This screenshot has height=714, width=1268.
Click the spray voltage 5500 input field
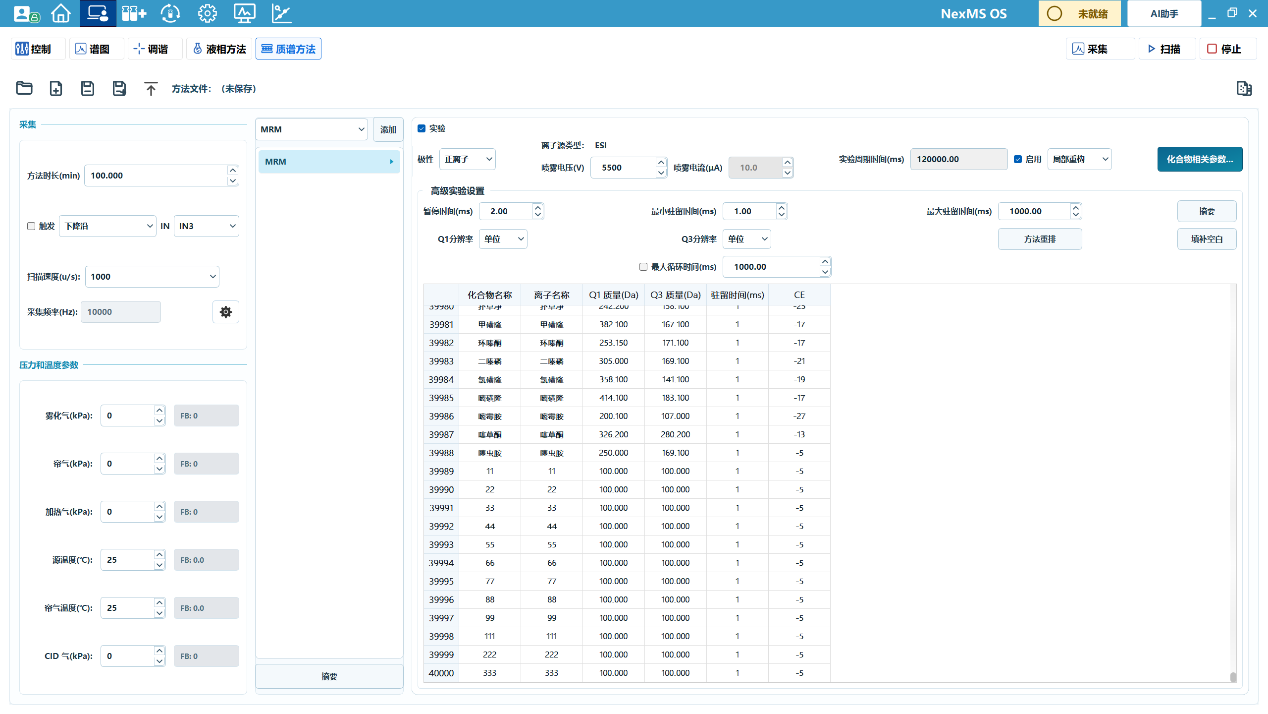click(623, 168)
